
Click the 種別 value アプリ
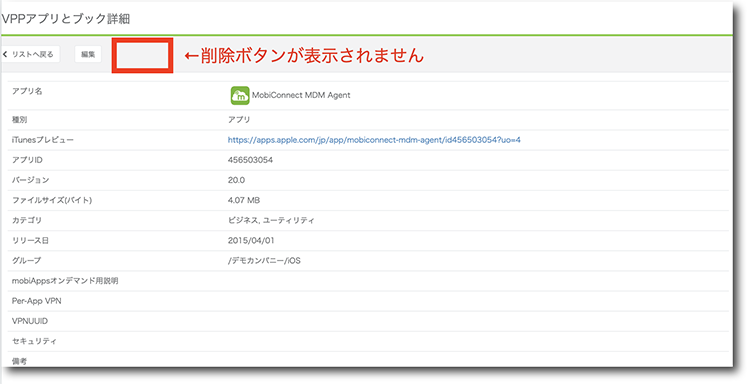point(239,120)
